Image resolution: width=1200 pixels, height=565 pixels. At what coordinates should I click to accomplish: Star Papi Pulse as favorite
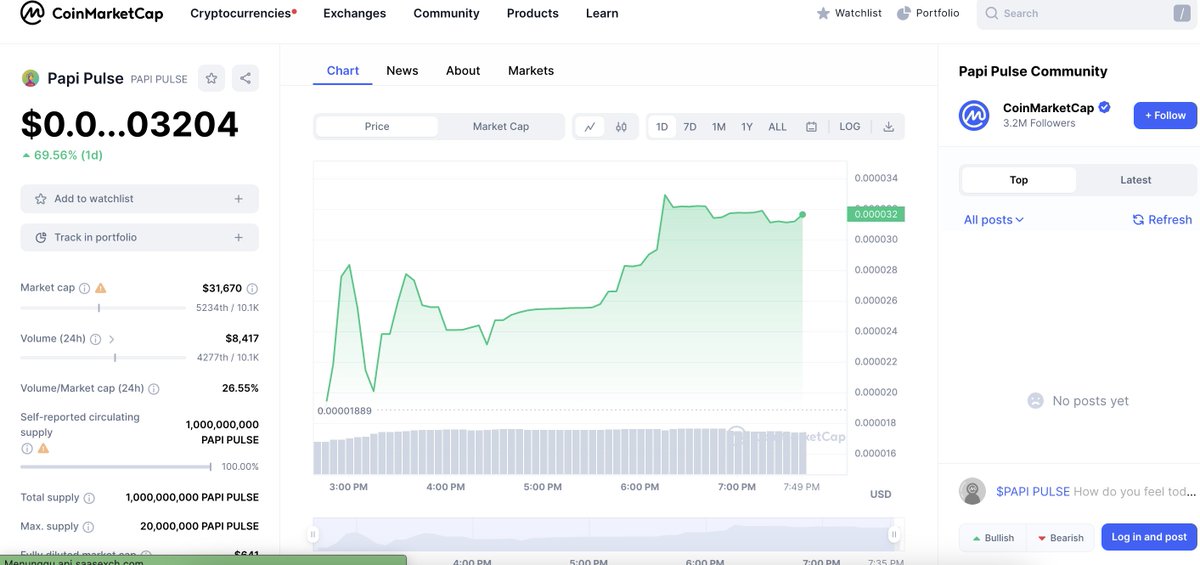(211, 78)
